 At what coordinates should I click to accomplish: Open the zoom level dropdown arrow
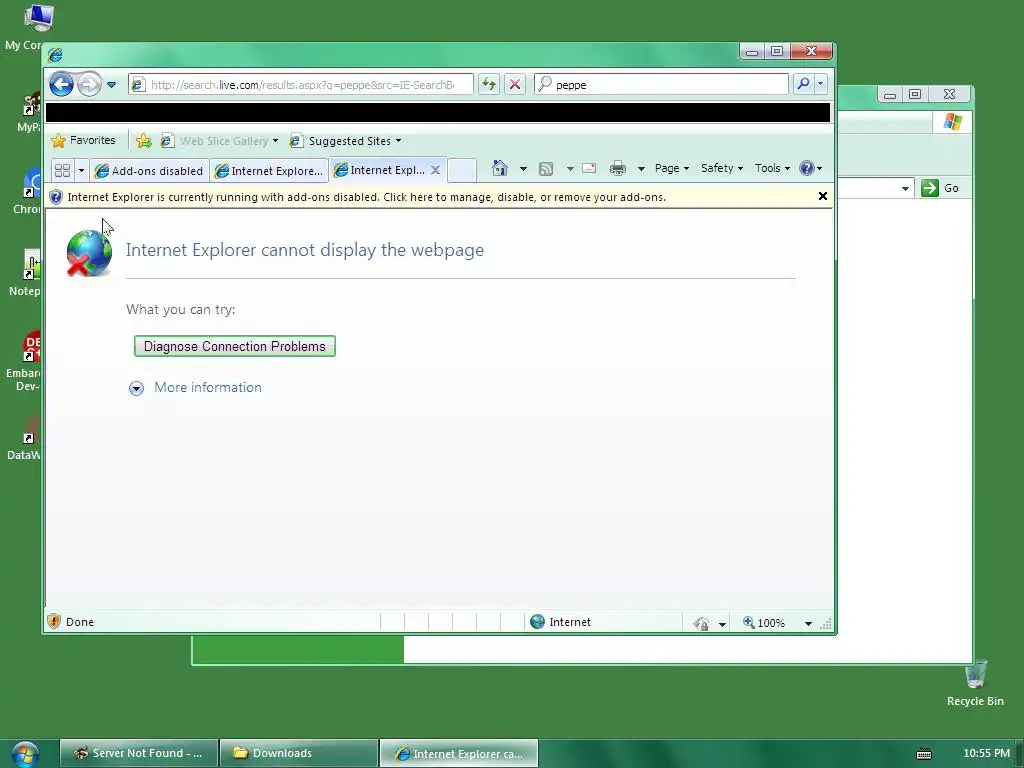[x=808, y=624]
